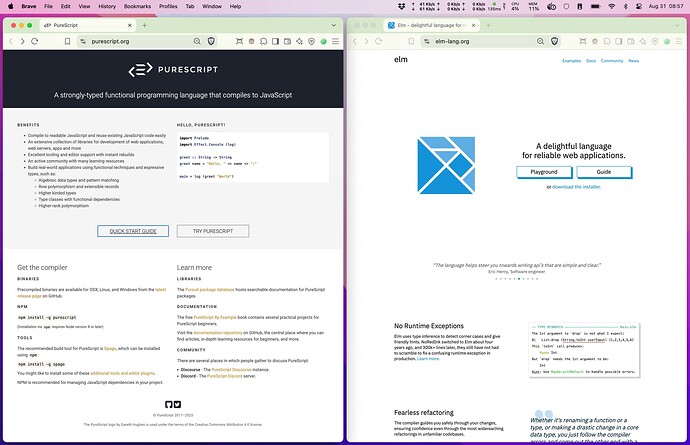Click the Try PureScript button
Image resolution: width=690 pixels, height=445 pixels.
click(213, 231)
